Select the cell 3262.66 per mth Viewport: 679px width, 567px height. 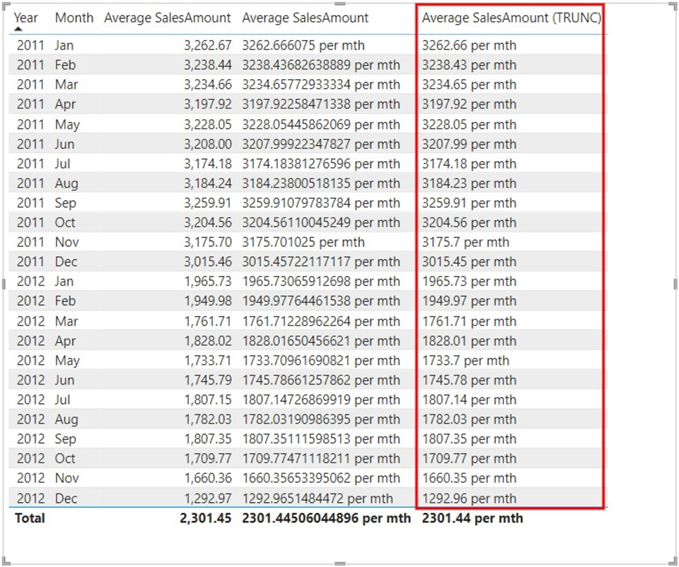[x=469, y=45]
